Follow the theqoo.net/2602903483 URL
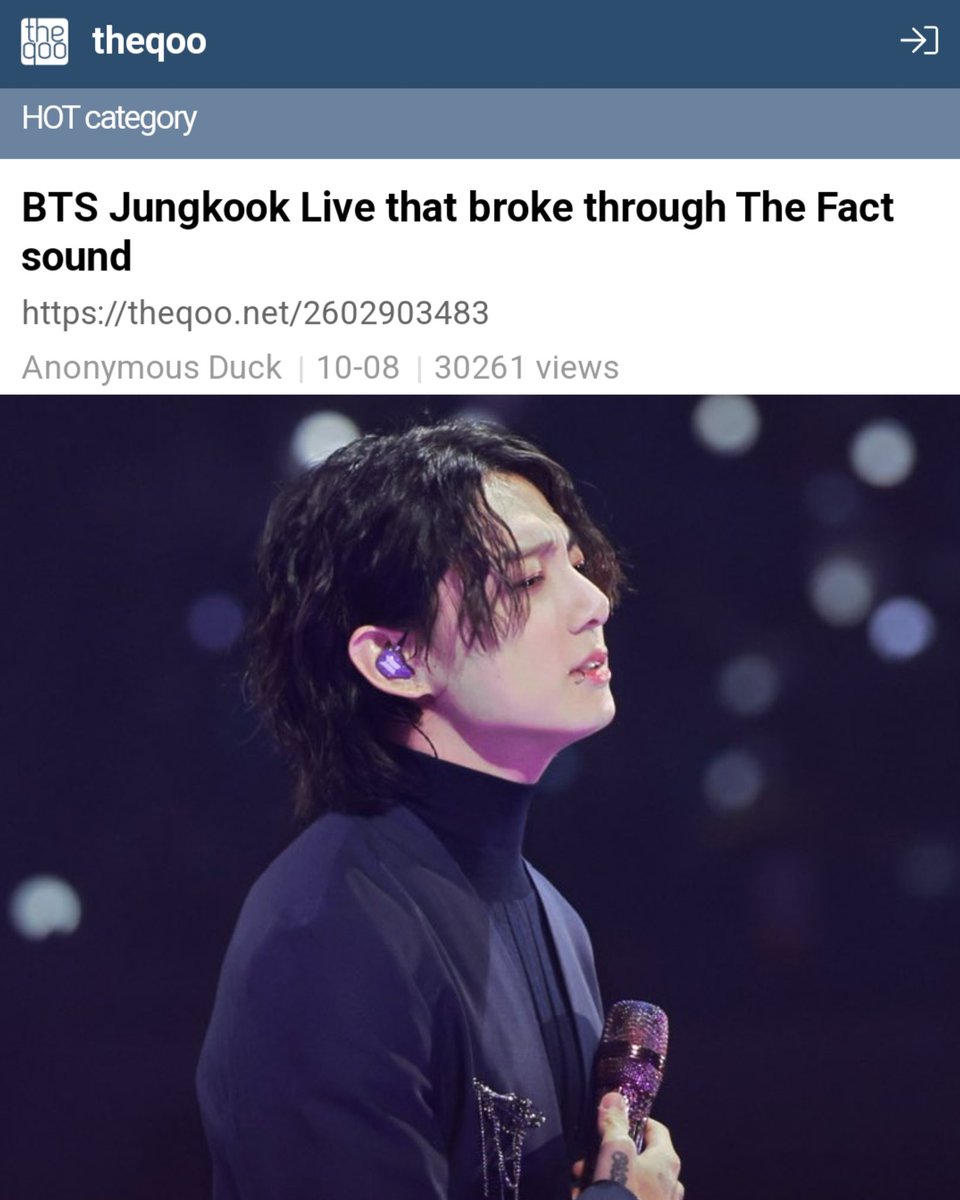This screenshot has height=1200, width=960. [x=255, y=313]
